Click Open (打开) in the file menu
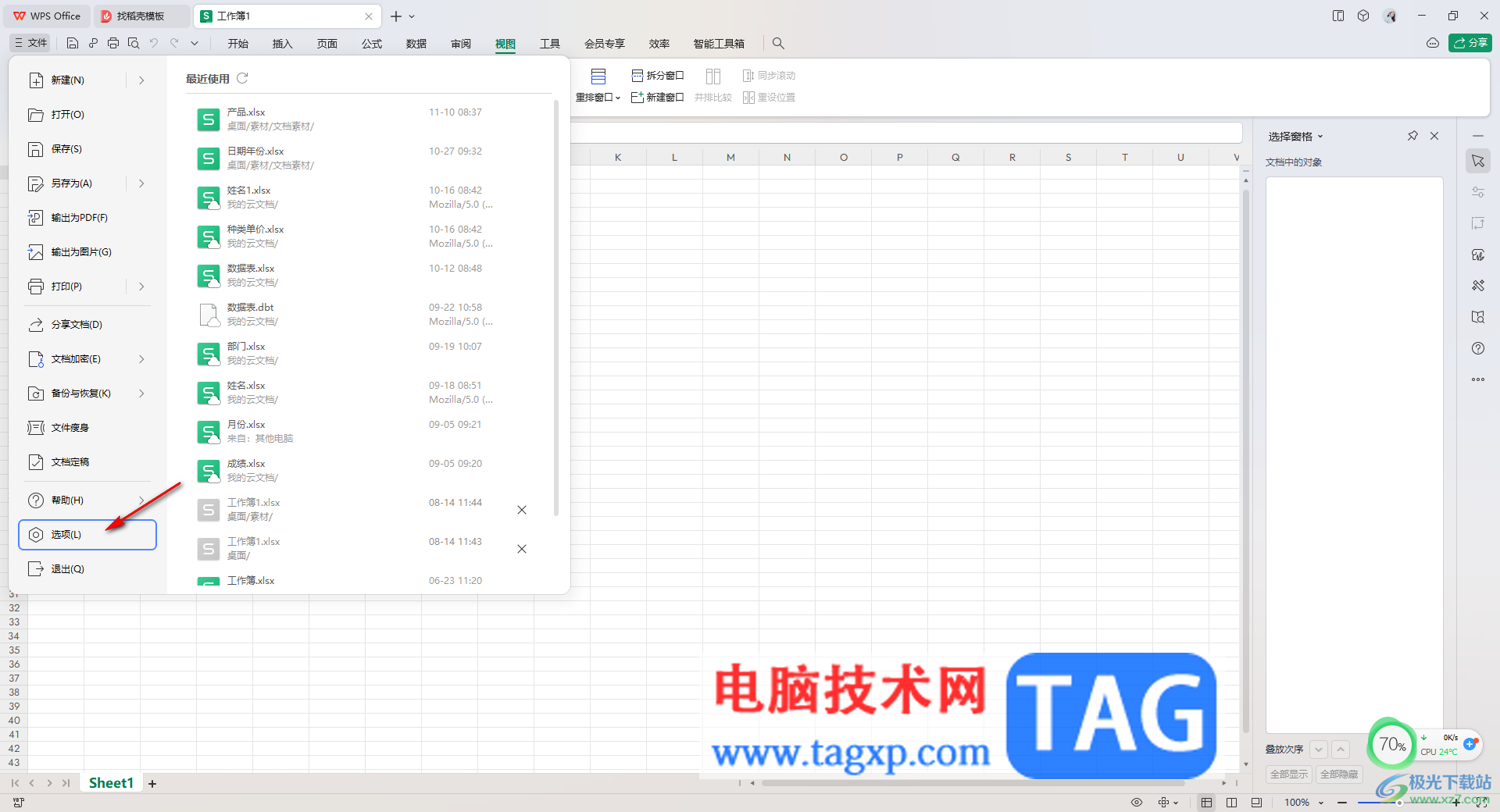The image size is (1500, 812). 87,115
